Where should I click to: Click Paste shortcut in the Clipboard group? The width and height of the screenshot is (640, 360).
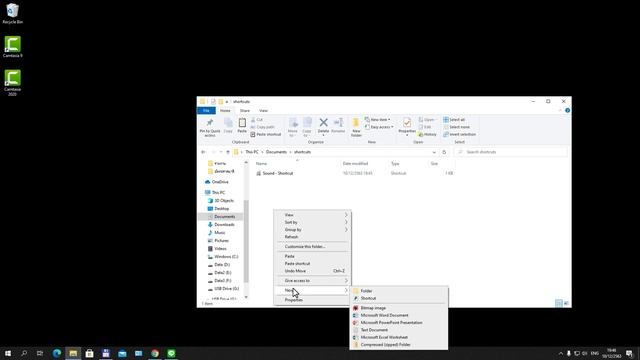266,134
